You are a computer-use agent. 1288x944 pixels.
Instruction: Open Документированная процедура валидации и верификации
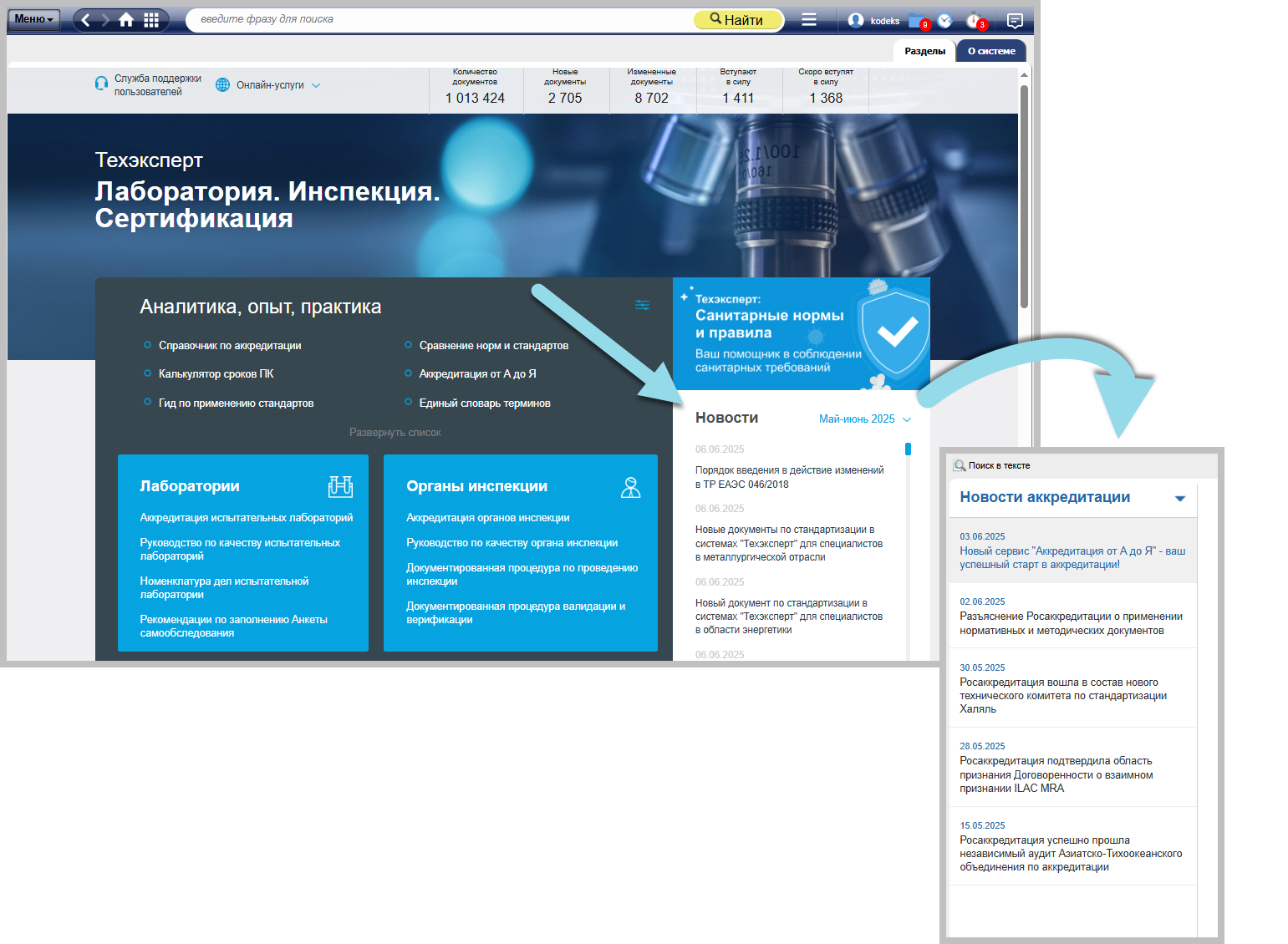click(516, 613)
